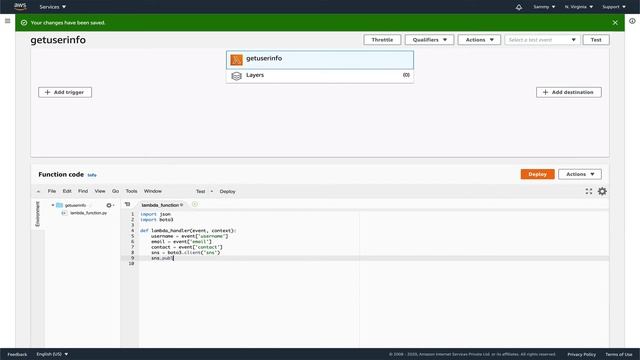
Task: Click the getuserinfo page heading
Action: 58,40
